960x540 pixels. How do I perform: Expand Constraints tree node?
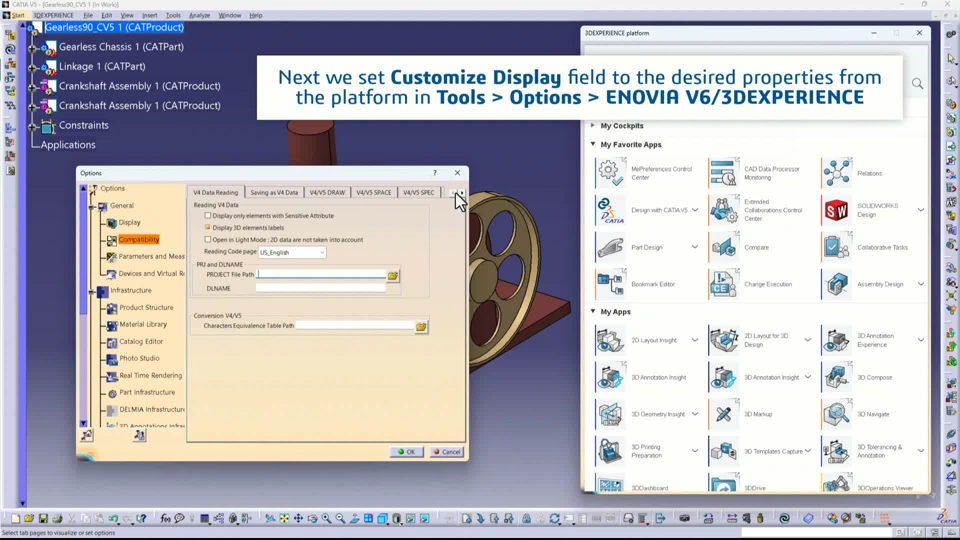[32, 126]
